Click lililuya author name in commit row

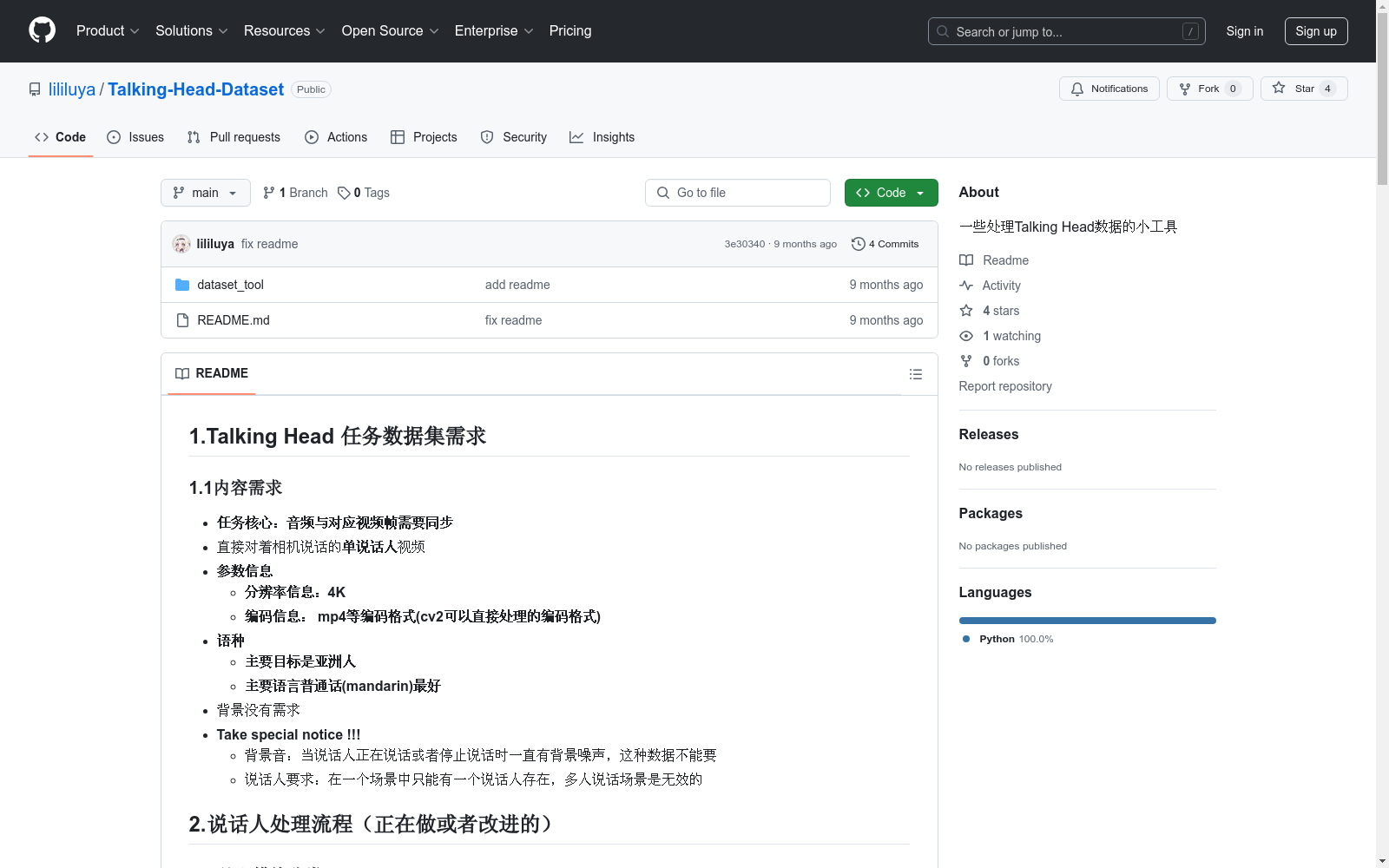tap(215, 244)
